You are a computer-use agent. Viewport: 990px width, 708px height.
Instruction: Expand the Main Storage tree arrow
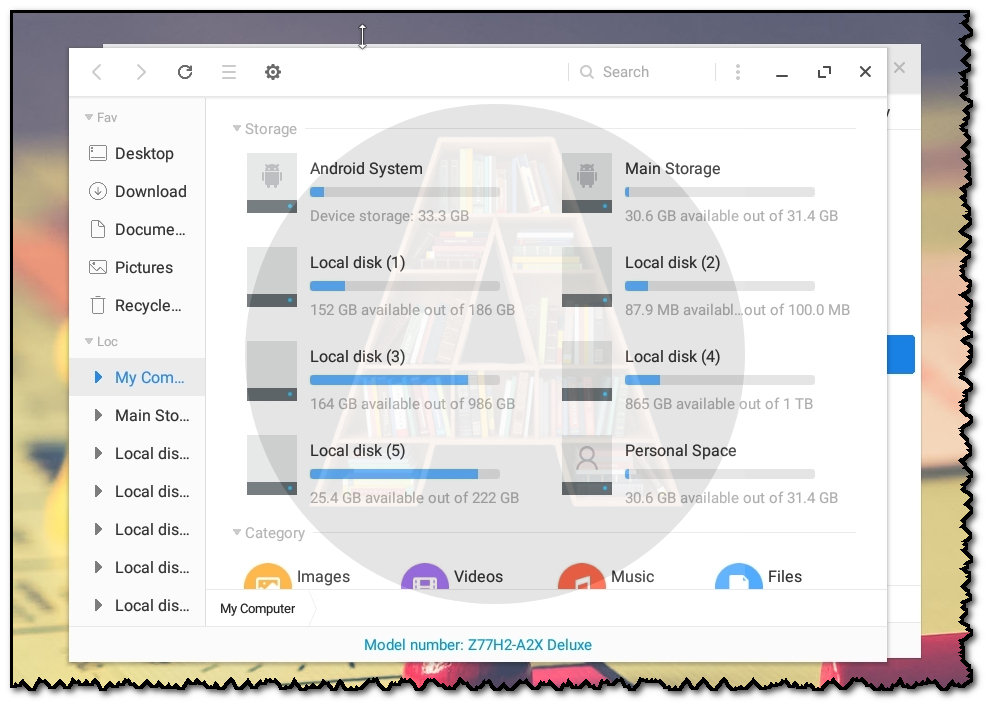coord(98,415)
